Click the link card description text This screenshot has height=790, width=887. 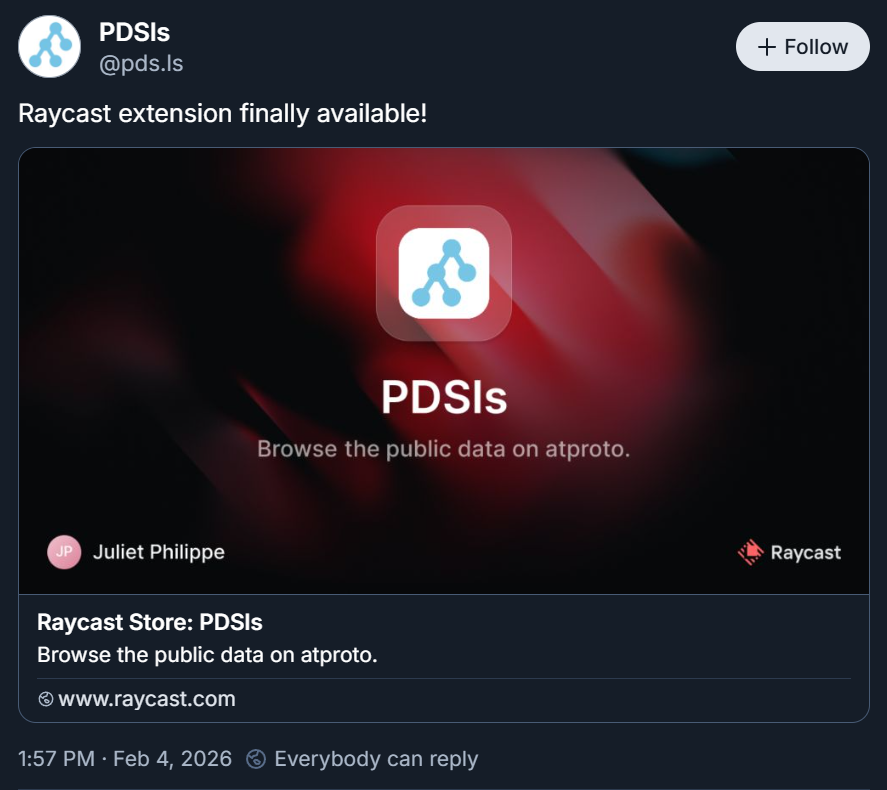(207, 656)
